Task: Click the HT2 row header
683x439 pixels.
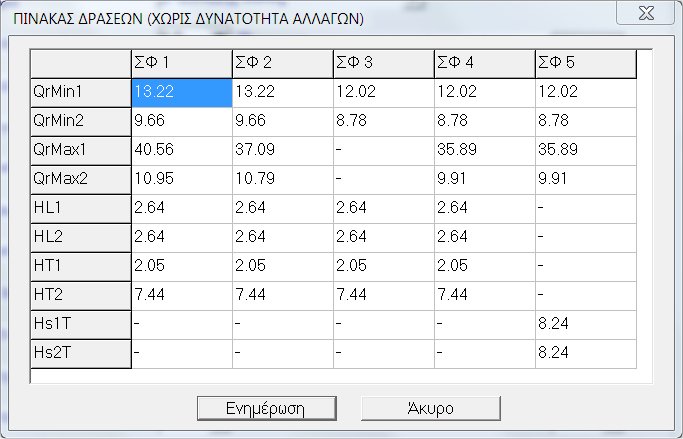Action: [x=81, y=295]
